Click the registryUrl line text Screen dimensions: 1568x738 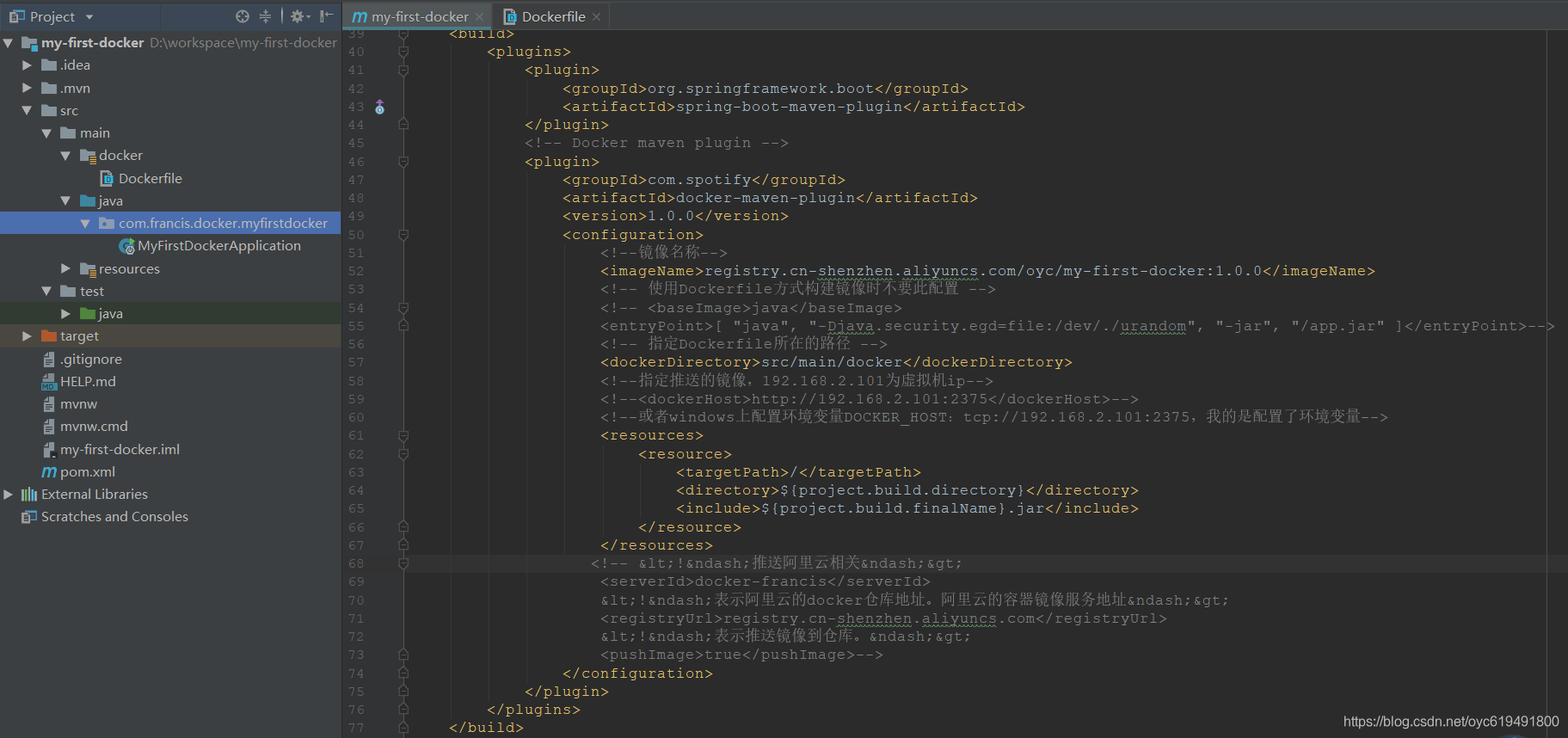point(883,618)
